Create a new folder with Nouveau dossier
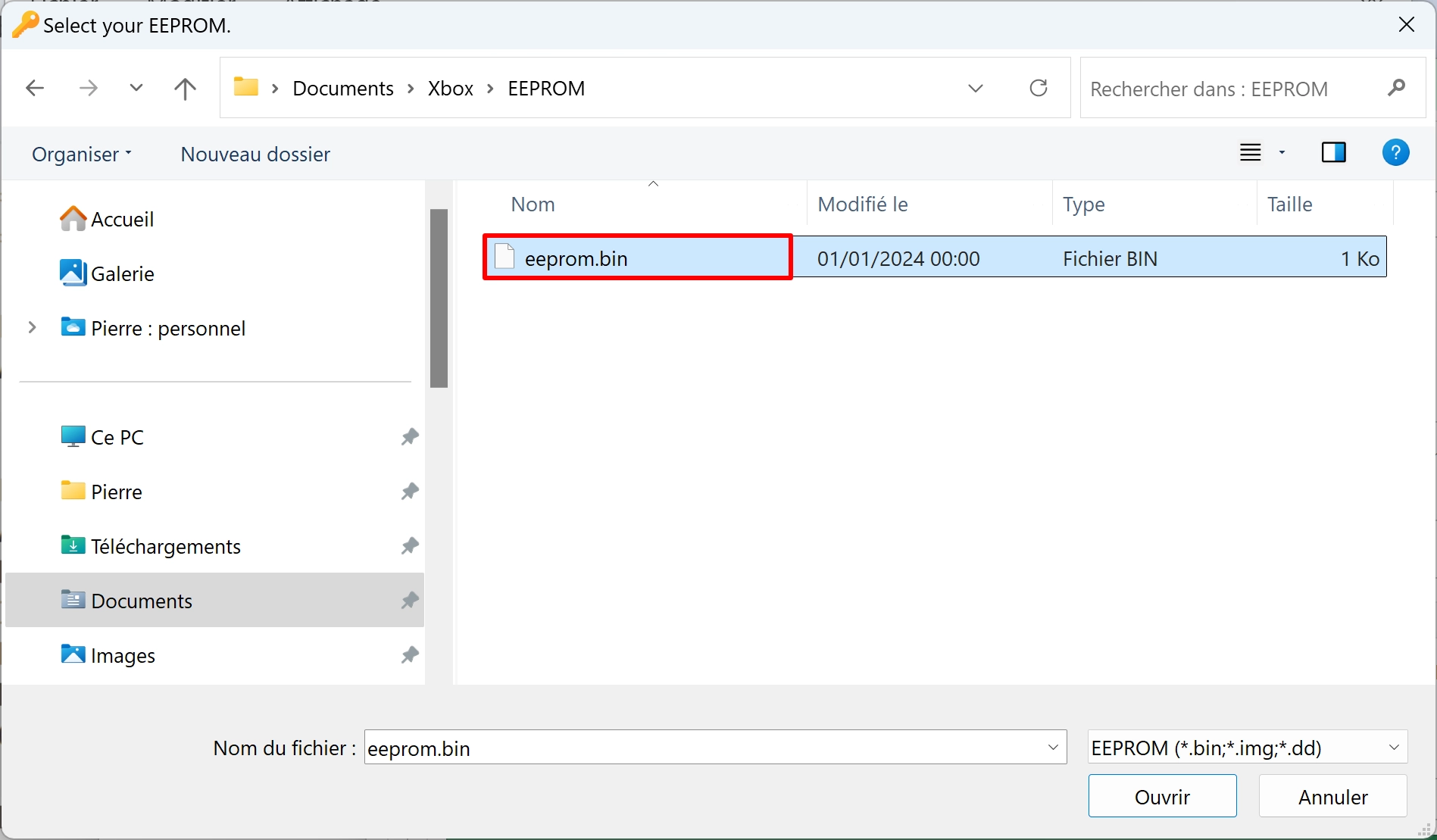 pyautogui.click(x=255, y=154)
